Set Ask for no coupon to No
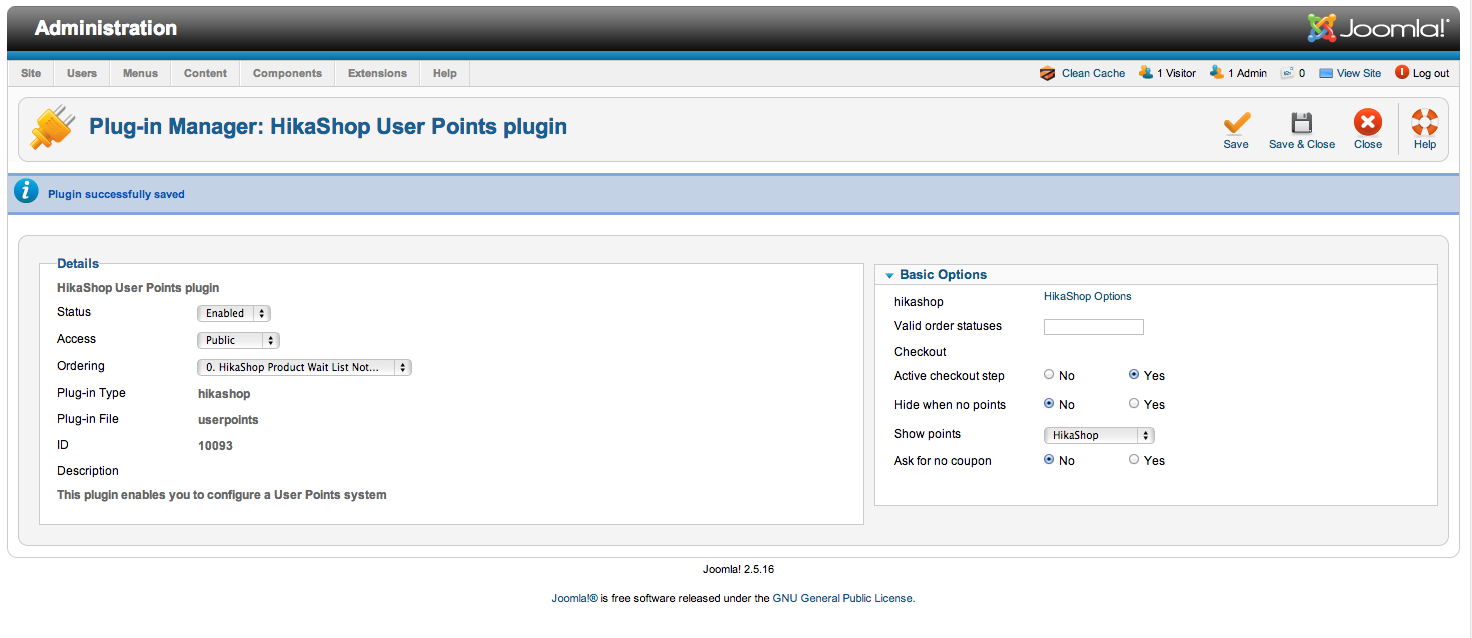 coord(1049,460)
